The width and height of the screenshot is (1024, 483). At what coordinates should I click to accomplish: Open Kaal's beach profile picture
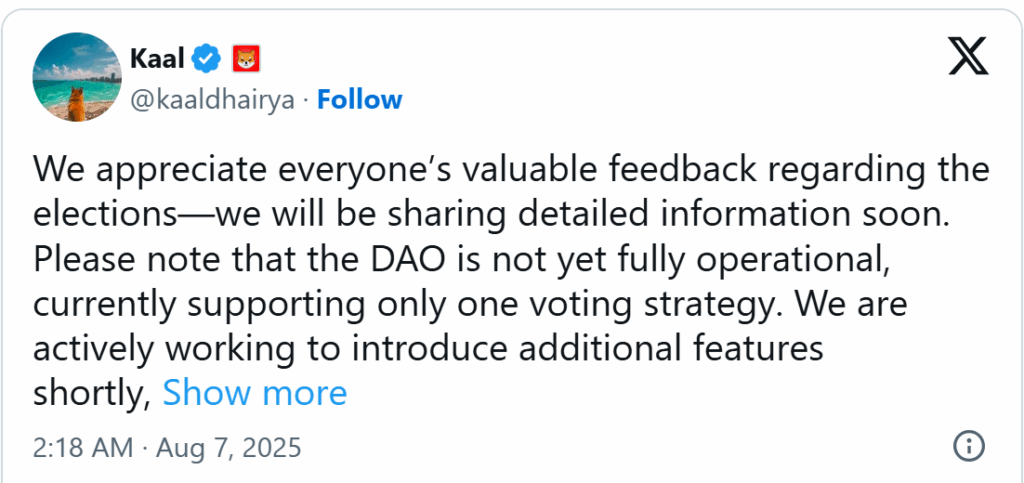(77, 78)
